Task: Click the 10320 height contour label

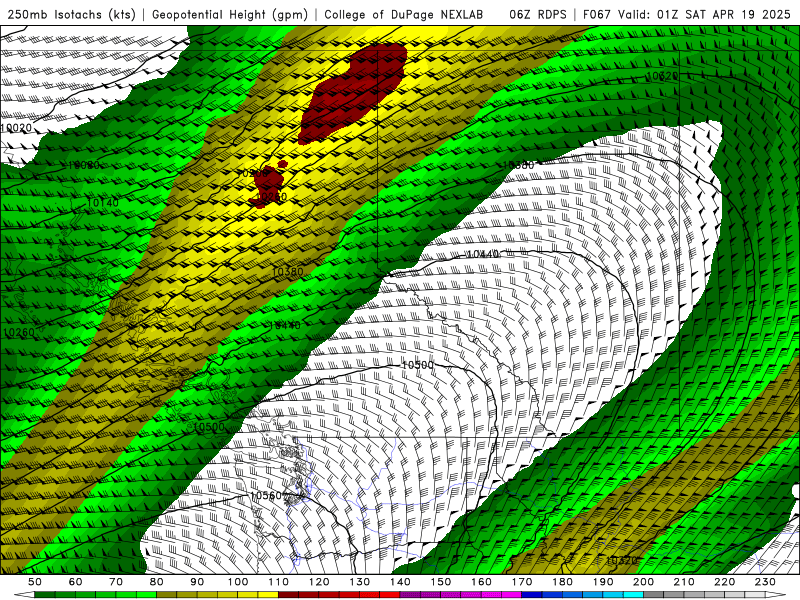Action: tap(621, 560)
